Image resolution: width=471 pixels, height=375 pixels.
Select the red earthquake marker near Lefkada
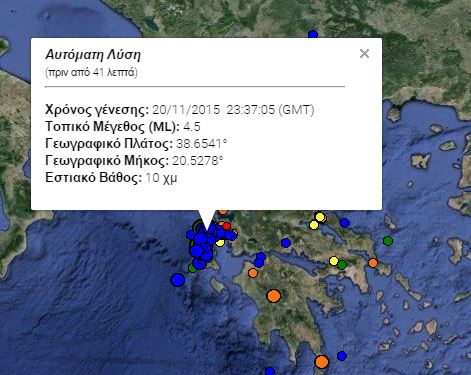point(227,226)
